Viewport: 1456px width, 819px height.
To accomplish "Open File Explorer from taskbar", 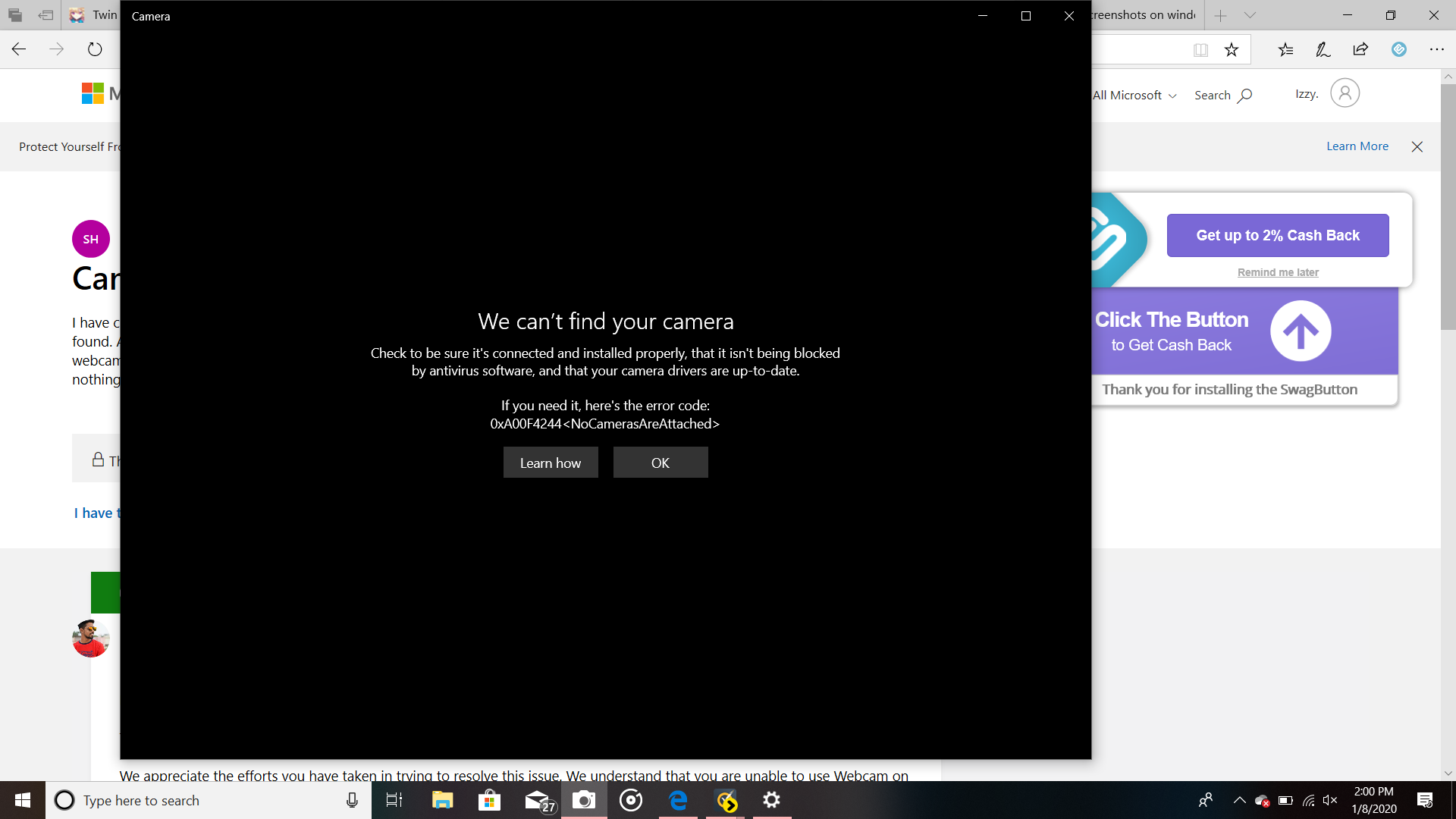I will coord(442,800).
